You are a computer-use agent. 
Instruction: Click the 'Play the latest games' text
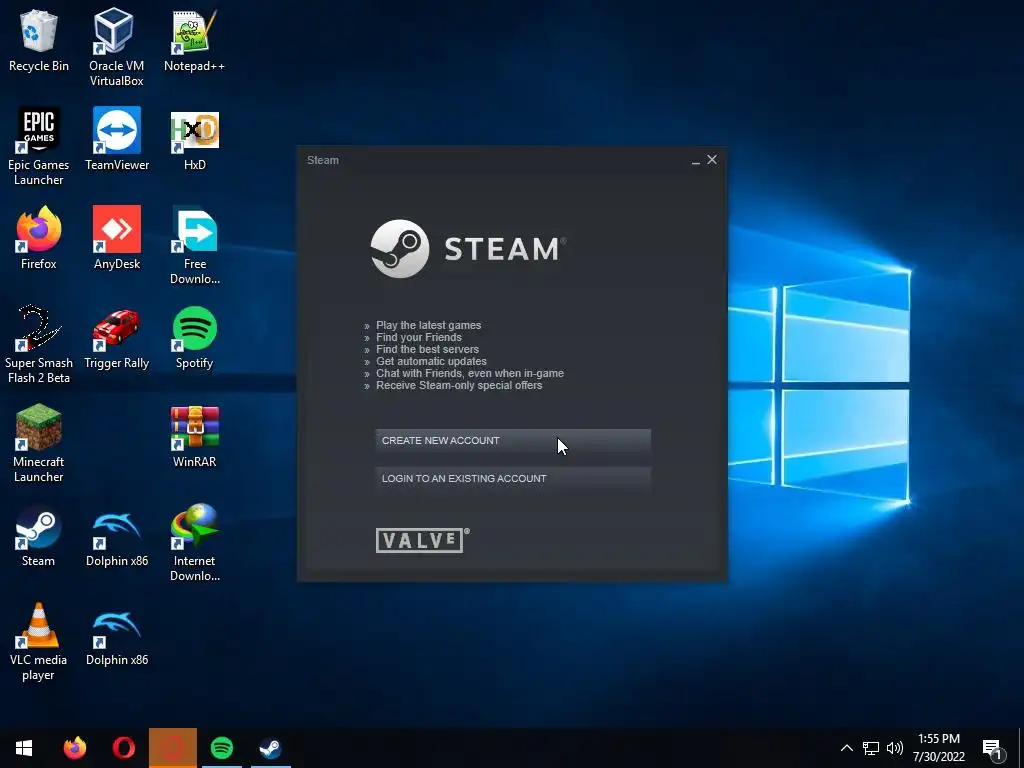[428, 325]
